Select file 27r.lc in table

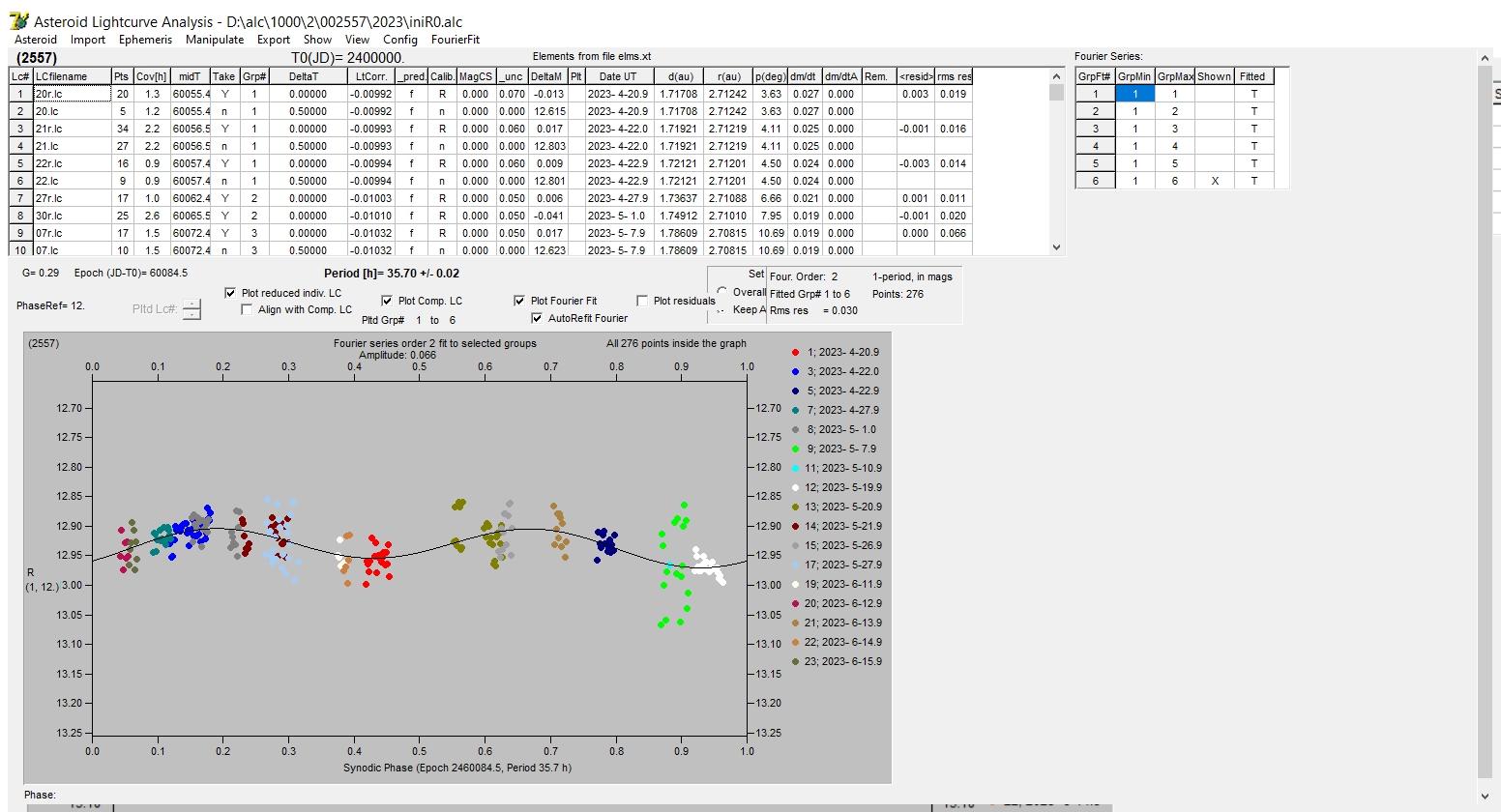pos(72,198)
